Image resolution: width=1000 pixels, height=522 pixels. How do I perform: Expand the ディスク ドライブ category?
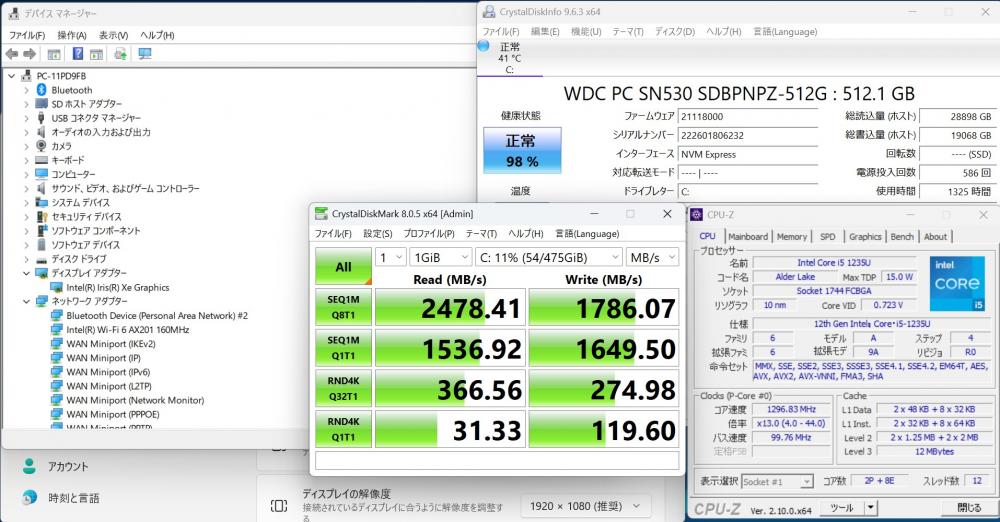click(x=26, y=259)
